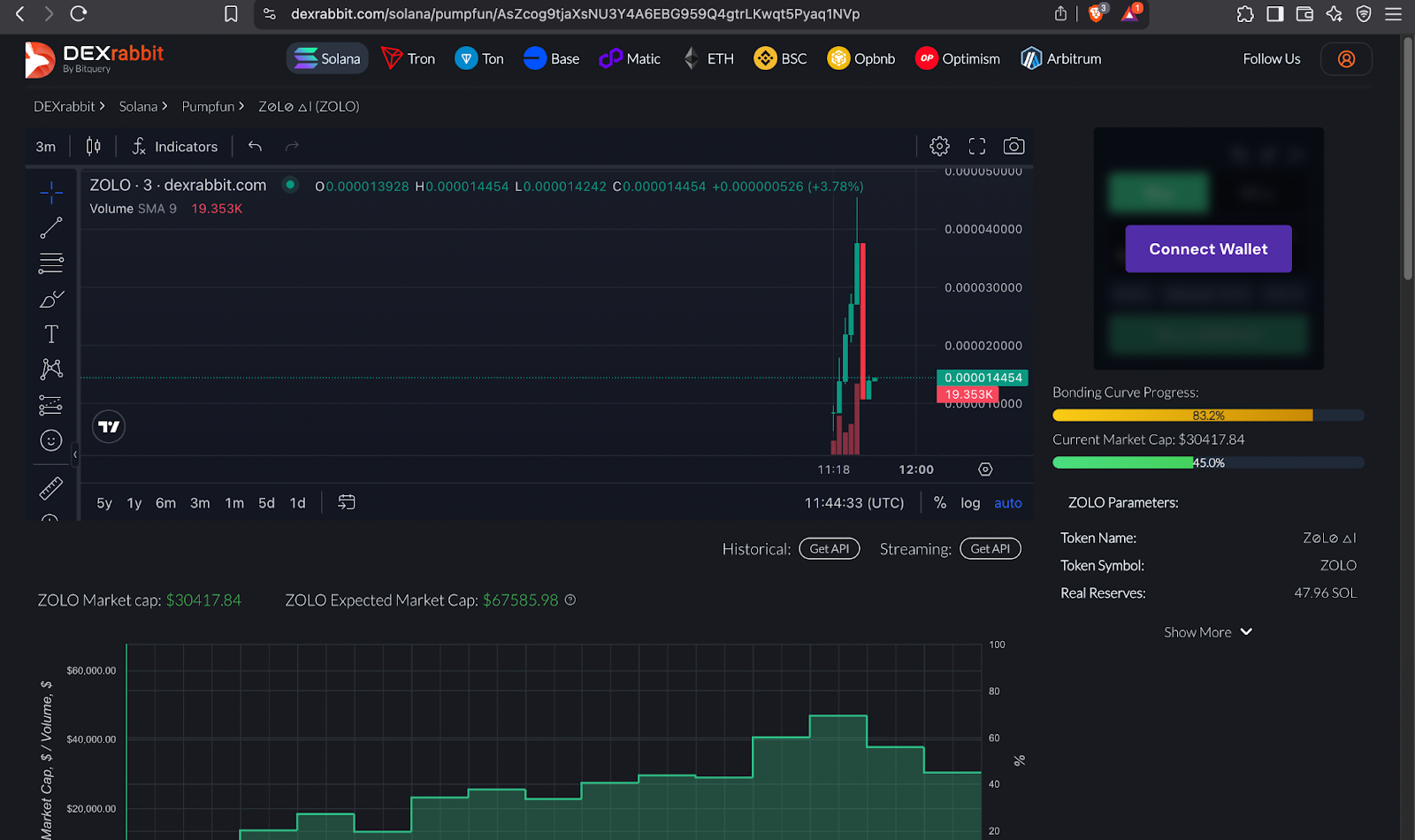The image size is (1415, 840).
Task: Undo the last chart action
Action: click(x=255, y=146)
